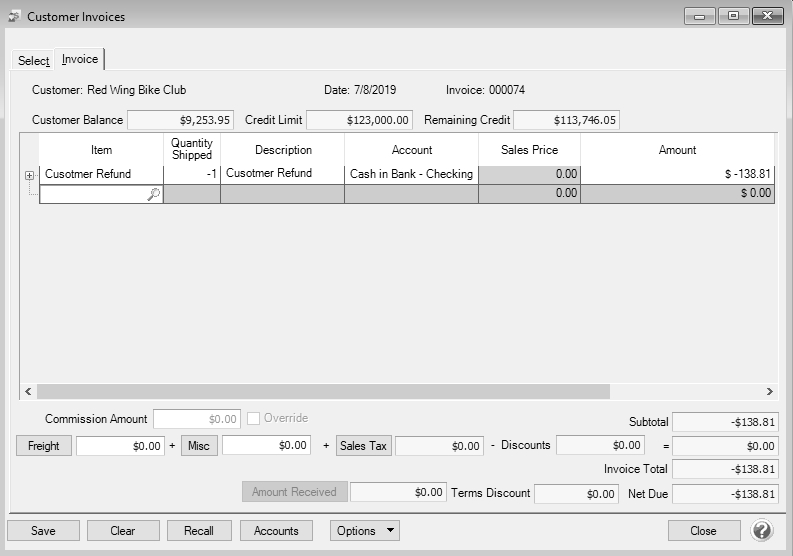Image resolution: width=793 pixels, height=556 pixels.
Task: Toggle the Override checkbox
Action: click(x=254, y=418)
